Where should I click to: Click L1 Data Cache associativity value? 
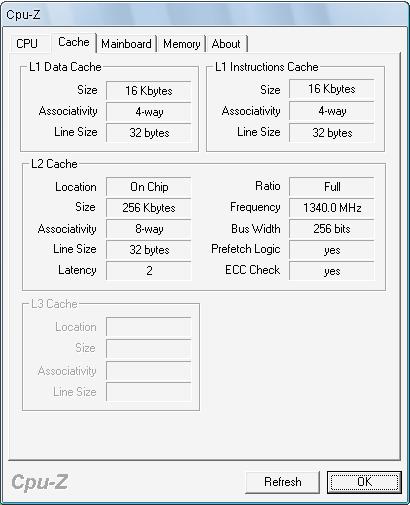[149, 112]
